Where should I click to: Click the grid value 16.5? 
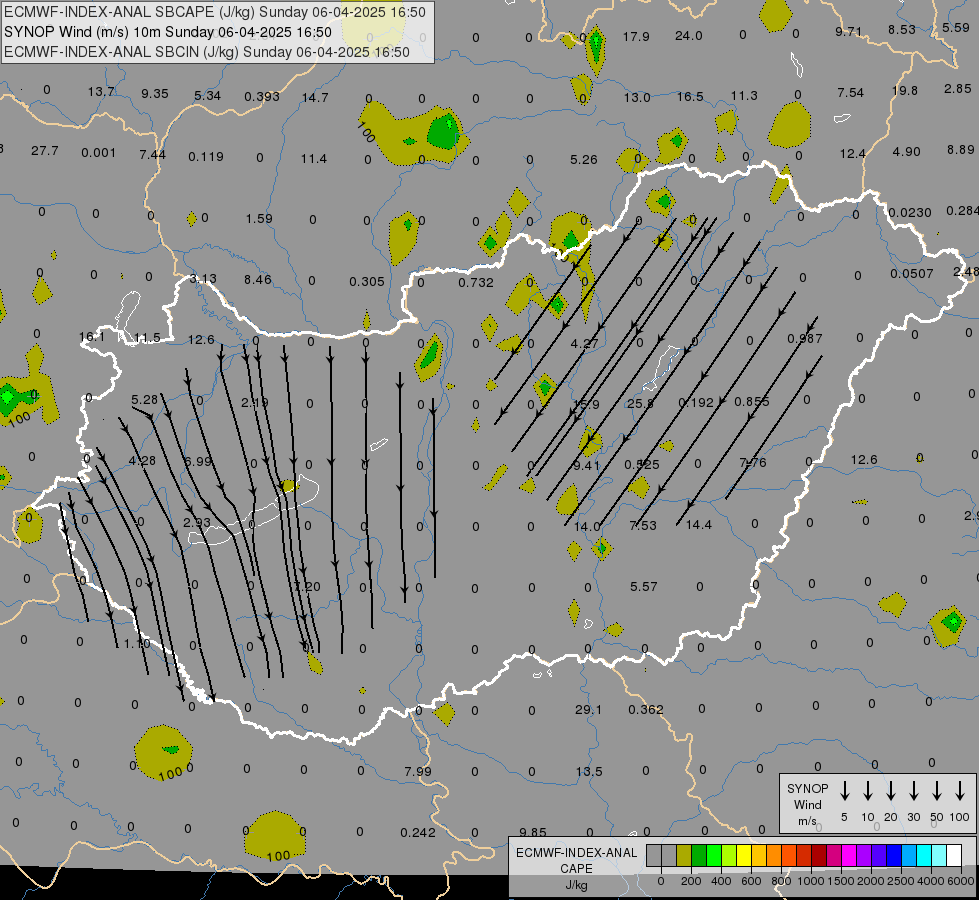point(690,96)
